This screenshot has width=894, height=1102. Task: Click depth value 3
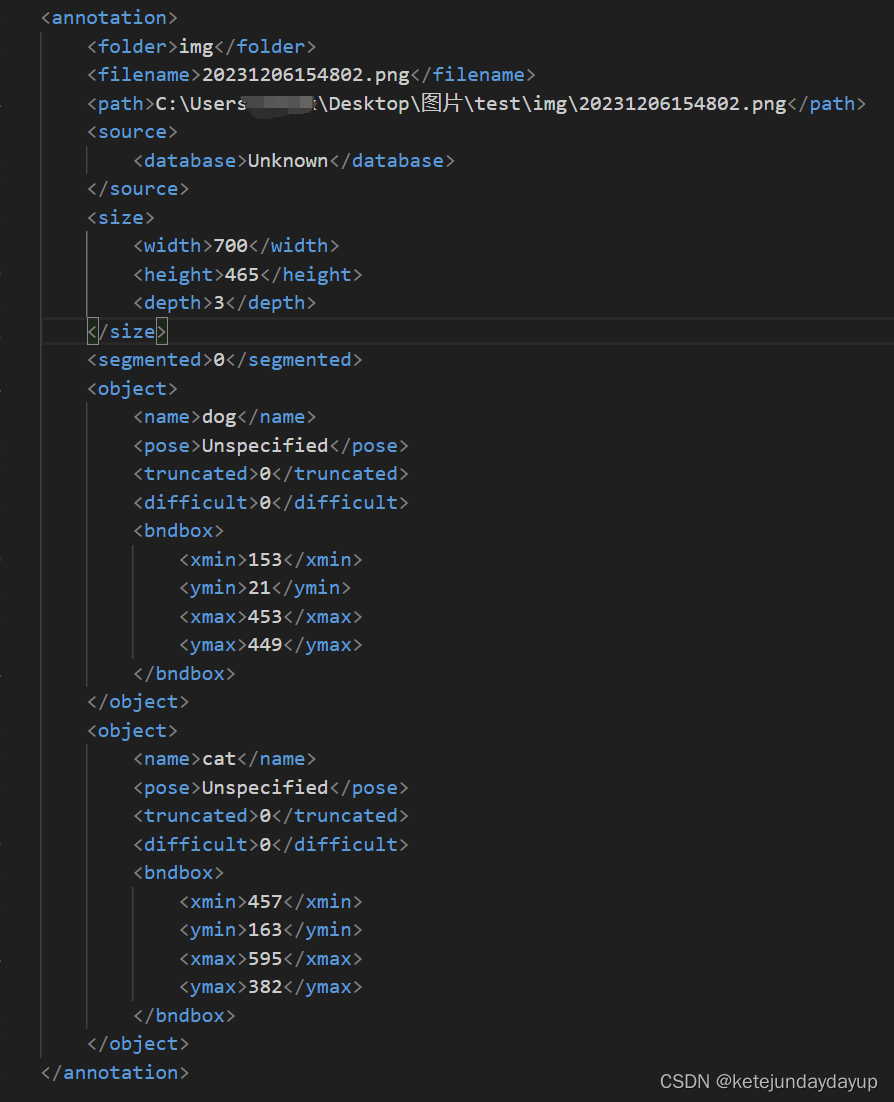point(219,302)
